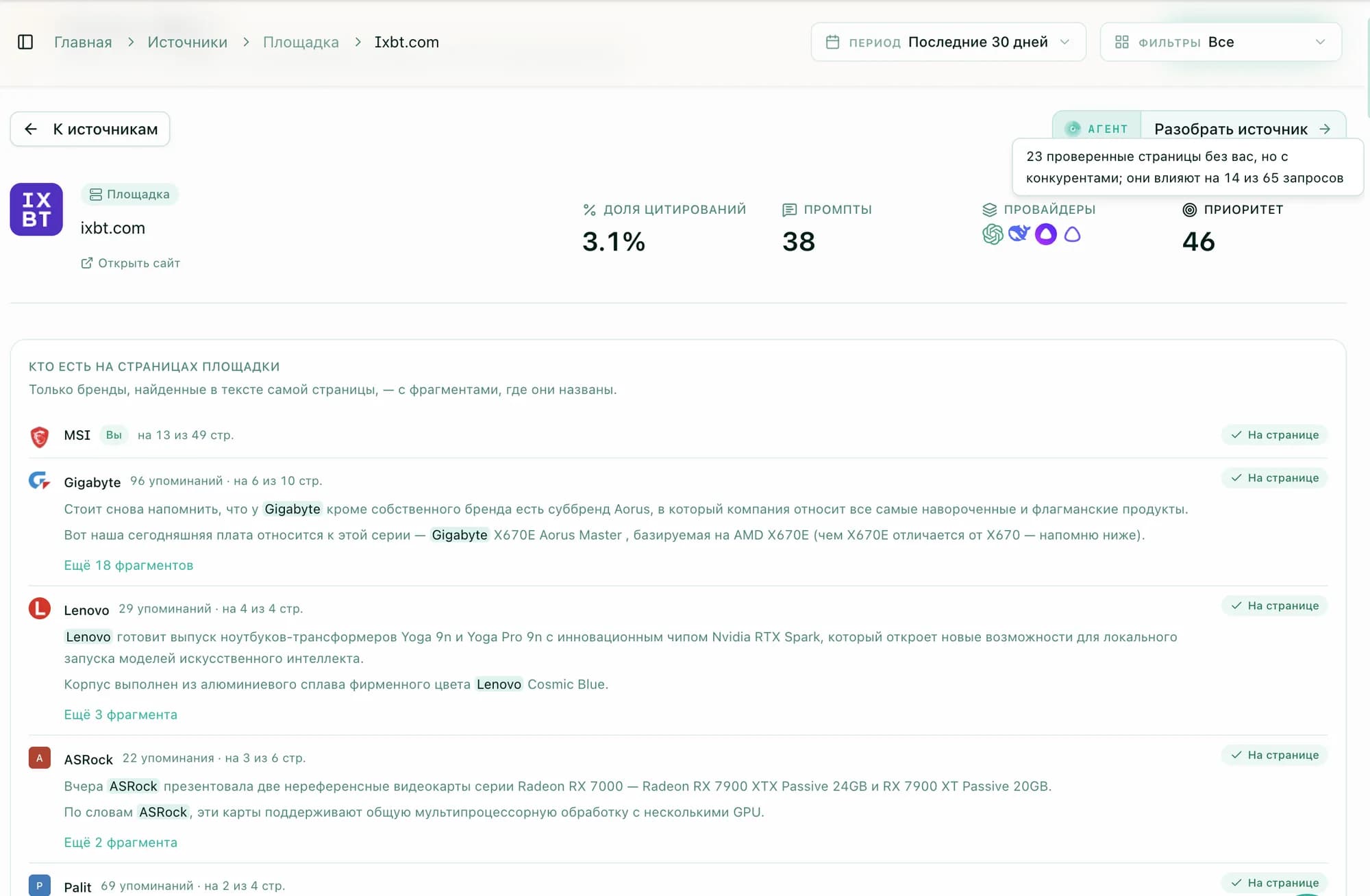Go to Площадка breadcrumb

coord(301,42)
